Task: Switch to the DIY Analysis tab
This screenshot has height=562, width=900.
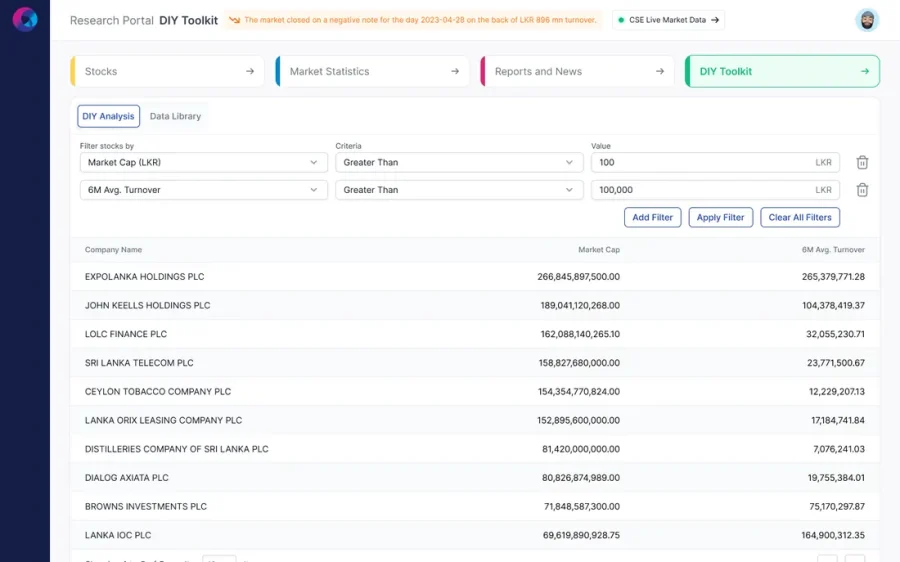Action: coord(108,116)
